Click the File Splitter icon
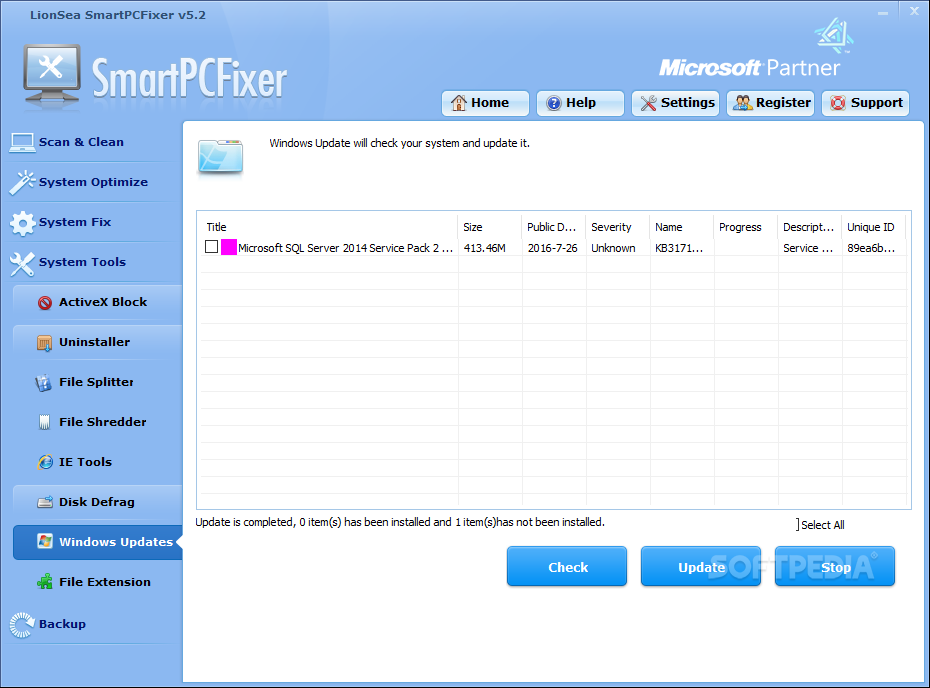 (x=43, y=383)
